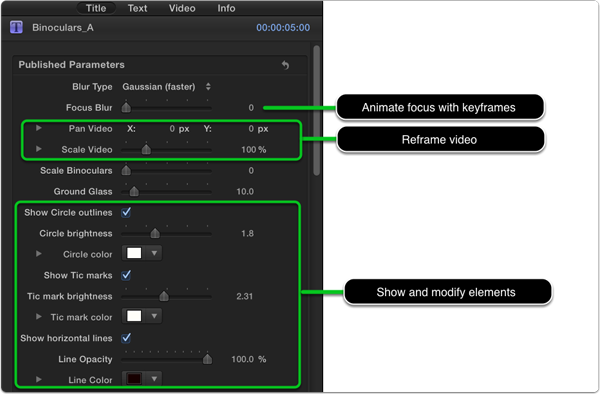
Task: Expand the Circle color disclosure triangle
Action: pyautogui.click(x=39, y=254)
